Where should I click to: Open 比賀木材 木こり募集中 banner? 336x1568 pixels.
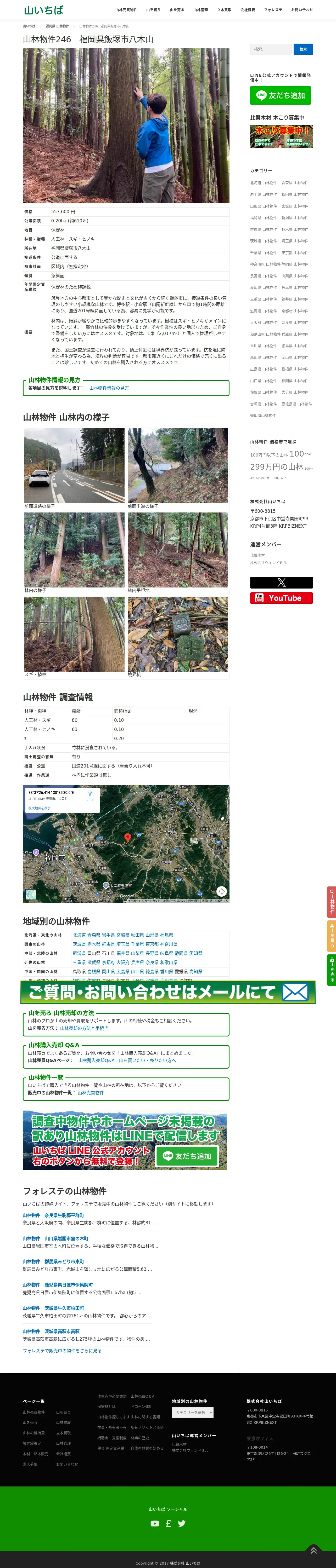point(281,136)
